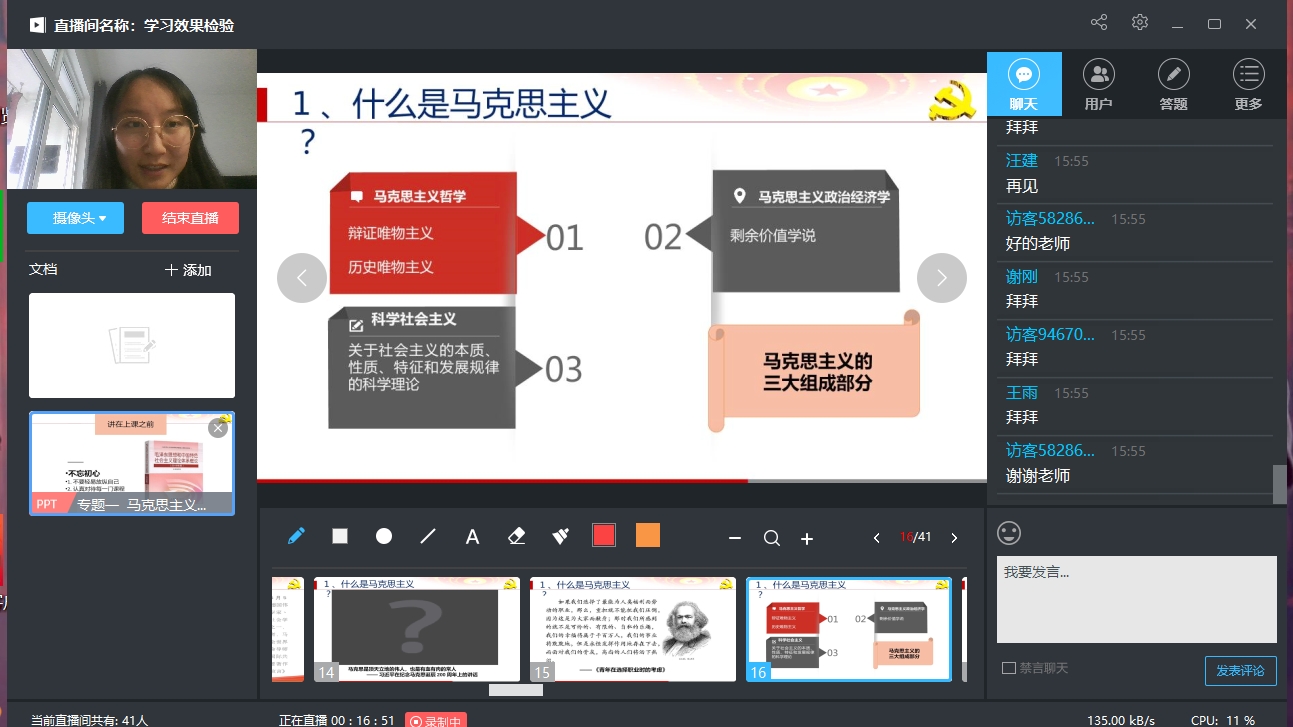The image size is (1293, 727).
Task: Select the eraser tool
Action: click(x=516, y=536)
